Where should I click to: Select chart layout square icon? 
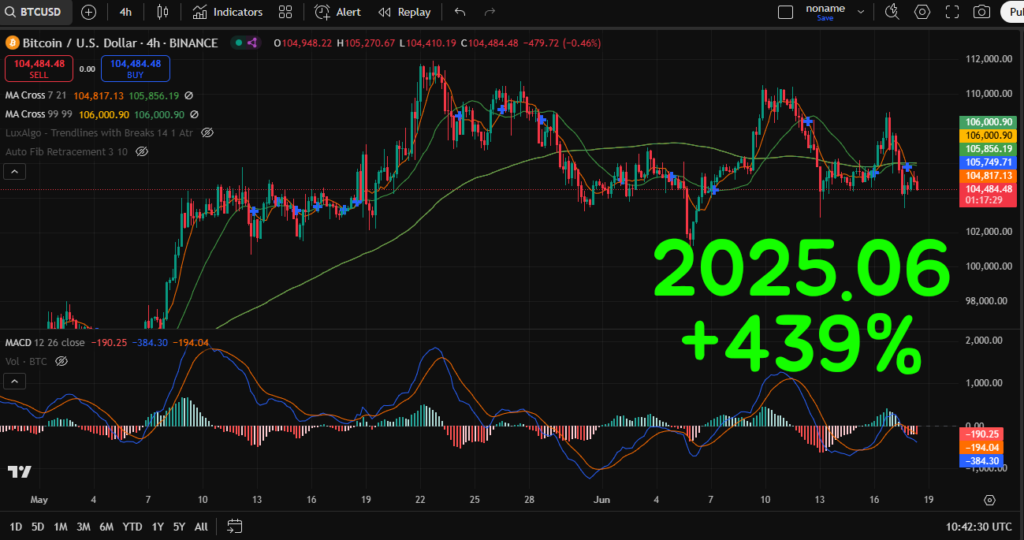[786, 12]
